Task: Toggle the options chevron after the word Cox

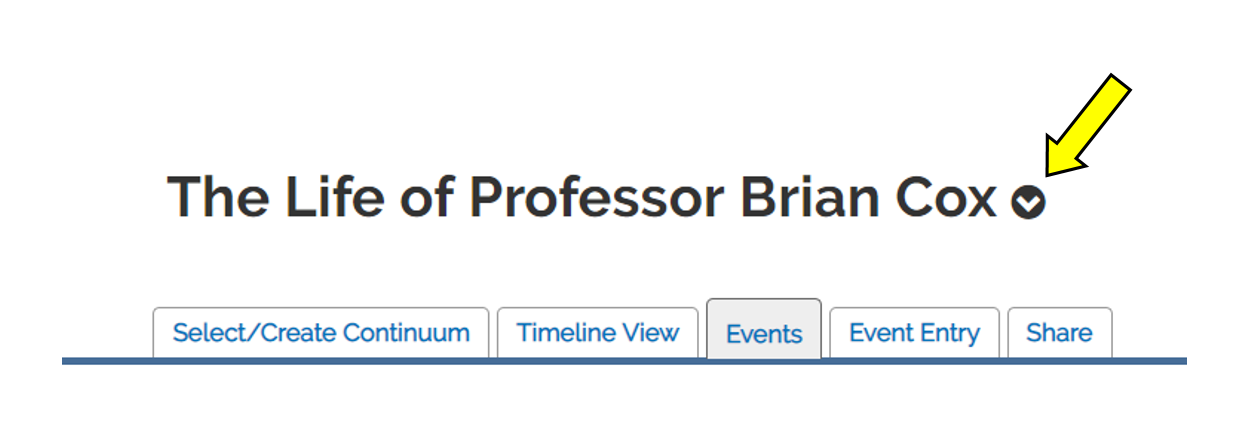Action: click(x=1028, y=203)
